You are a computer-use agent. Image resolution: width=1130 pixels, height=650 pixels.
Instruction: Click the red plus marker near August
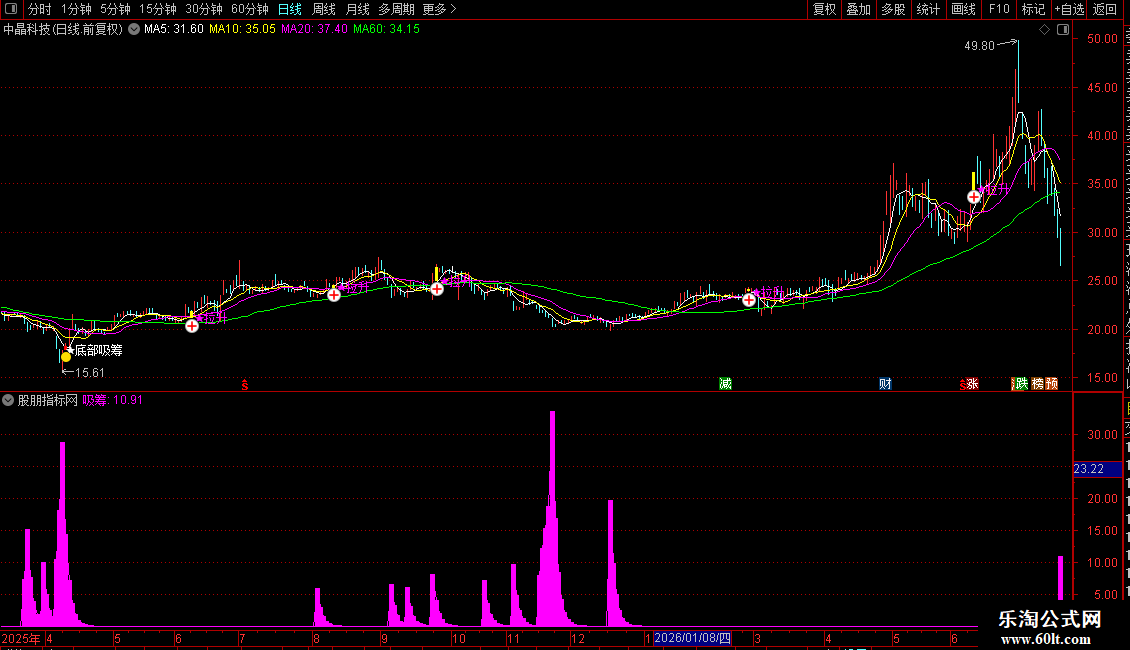pos(334,295)
